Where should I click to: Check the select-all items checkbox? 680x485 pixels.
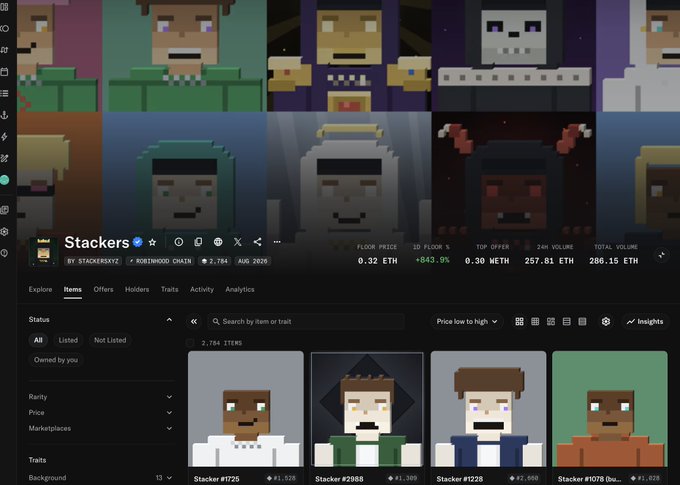(190, 343)
